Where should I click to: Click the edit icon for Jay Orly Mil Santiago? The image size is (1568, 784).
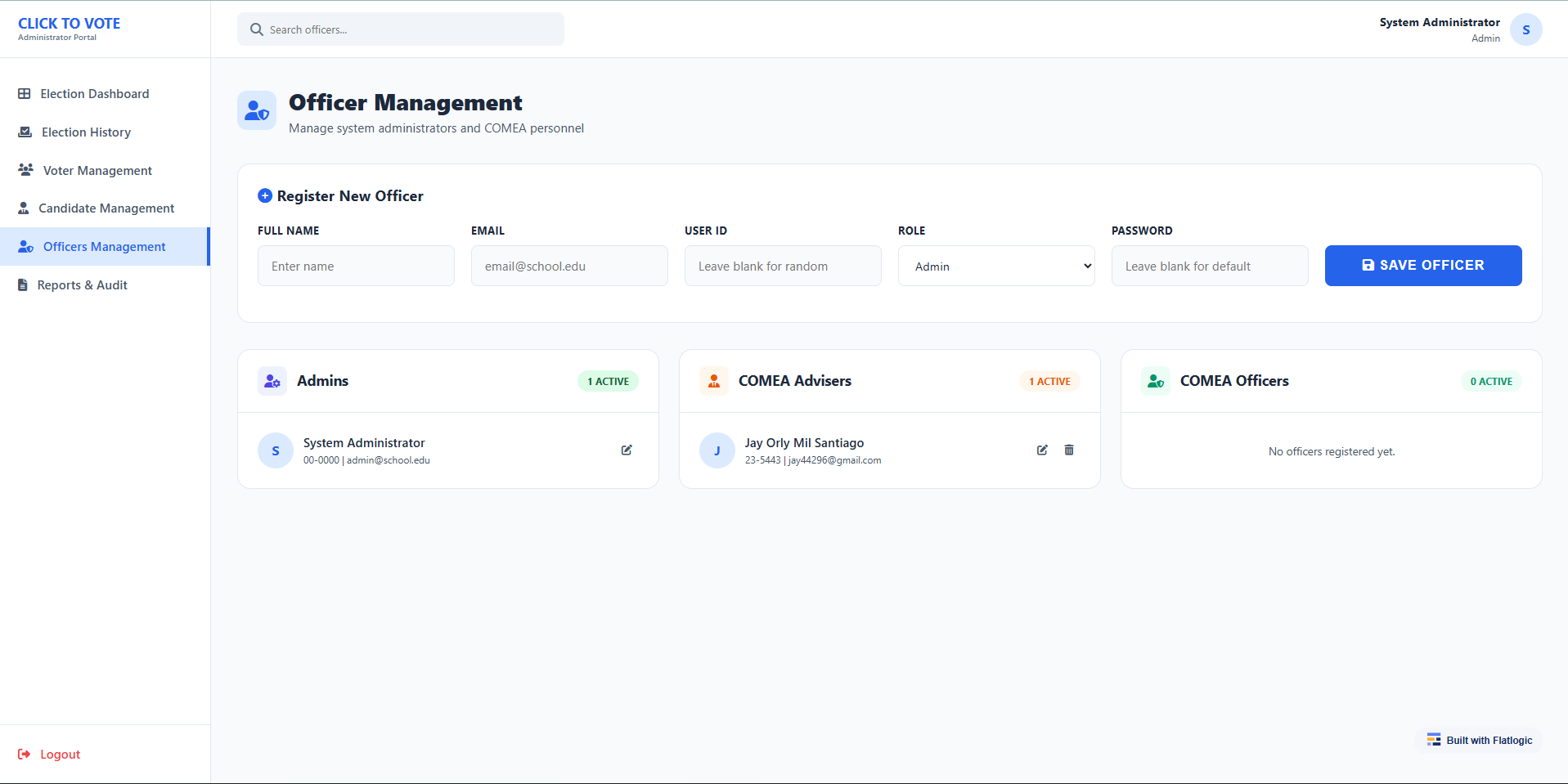(1042, 450)
